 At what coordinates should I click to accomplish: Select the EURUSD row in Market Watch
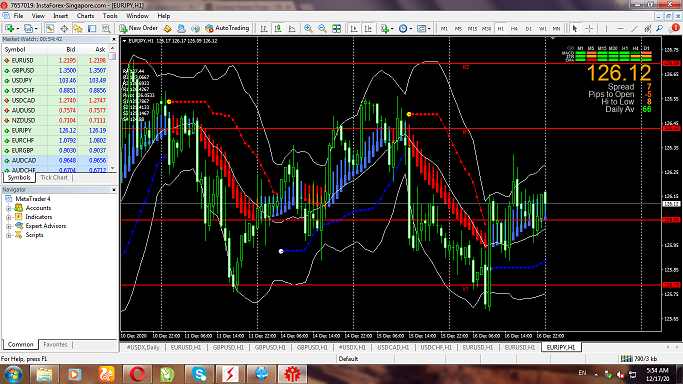55,61
